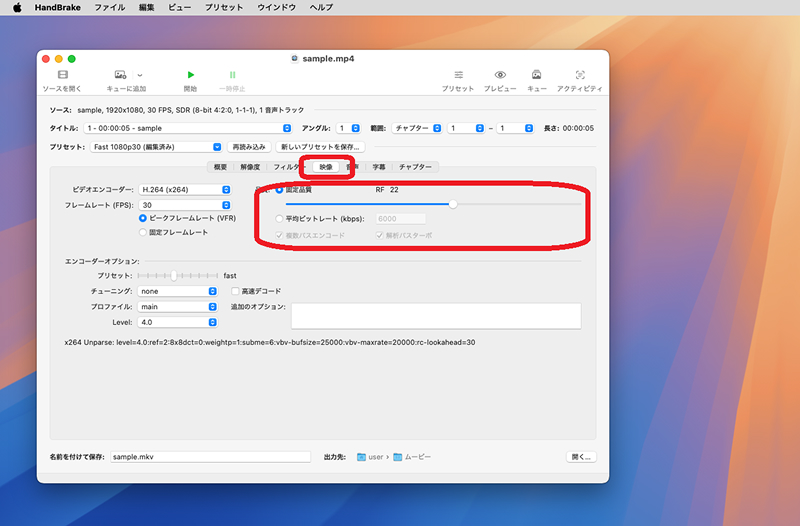Select the Peak Framerate (VFR) radio button
This screenshot has width=800, height=526.
coord(144,217)
